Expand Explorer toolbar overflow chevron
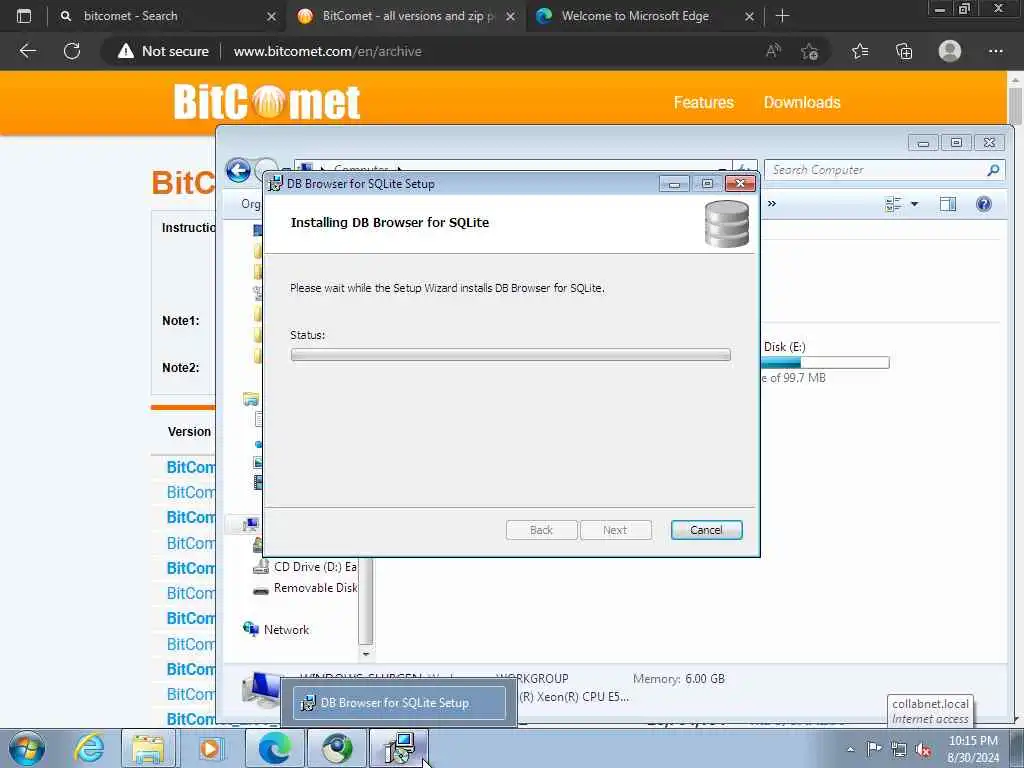This screenshot has width=1024, height=768. (x=772, y=204)
